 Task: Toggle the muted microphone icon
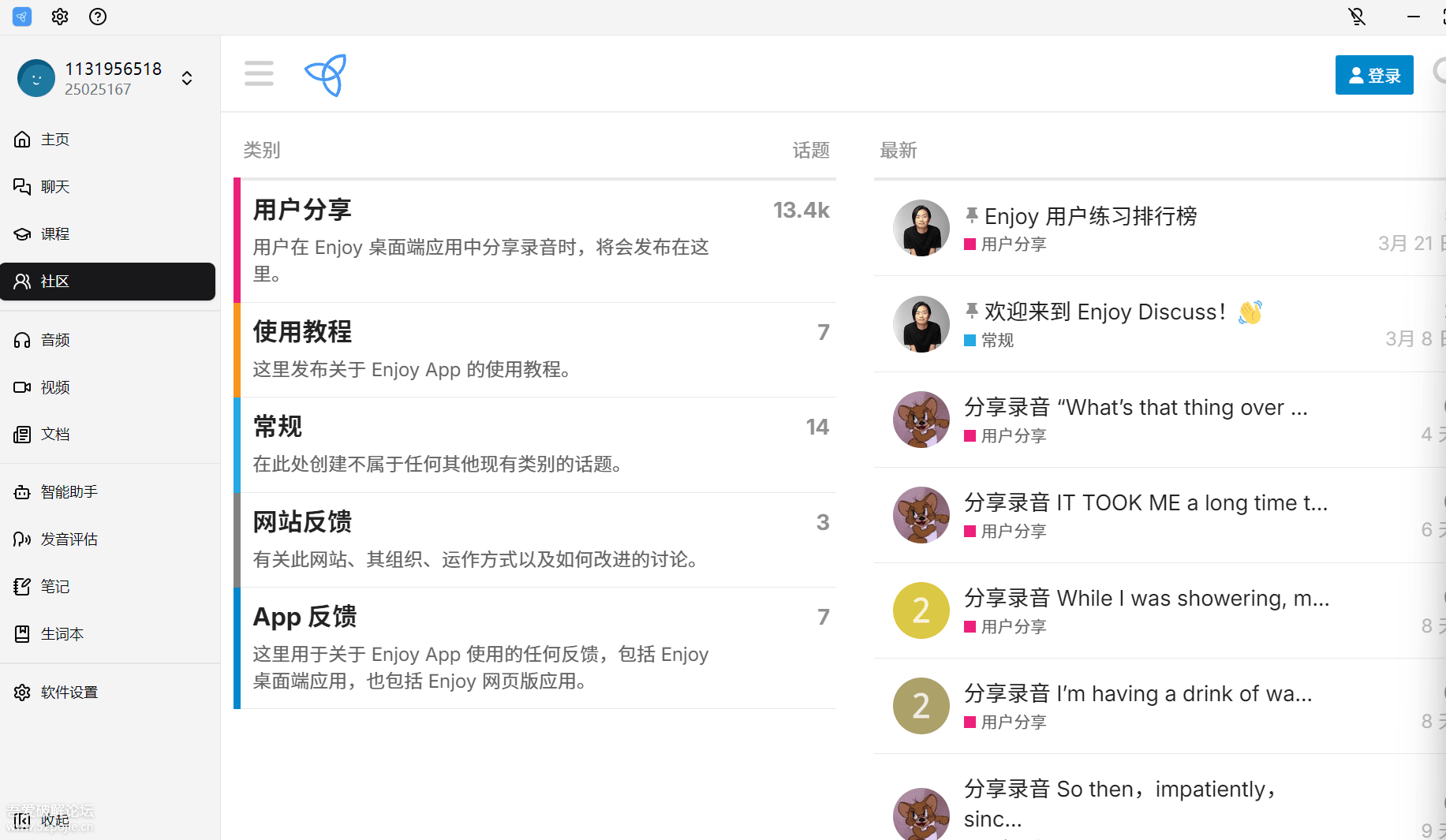[x=1356, y=17]
